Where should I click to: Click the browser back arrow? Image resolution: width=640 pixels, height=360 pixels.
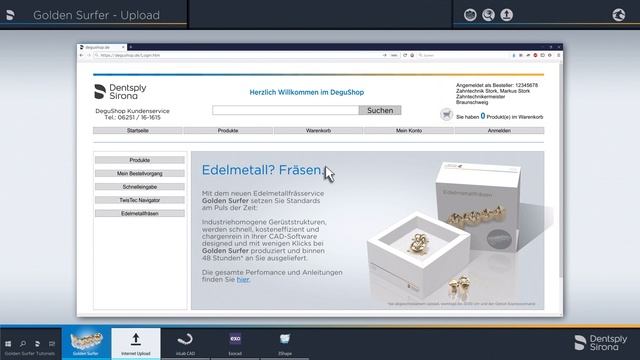81,55
